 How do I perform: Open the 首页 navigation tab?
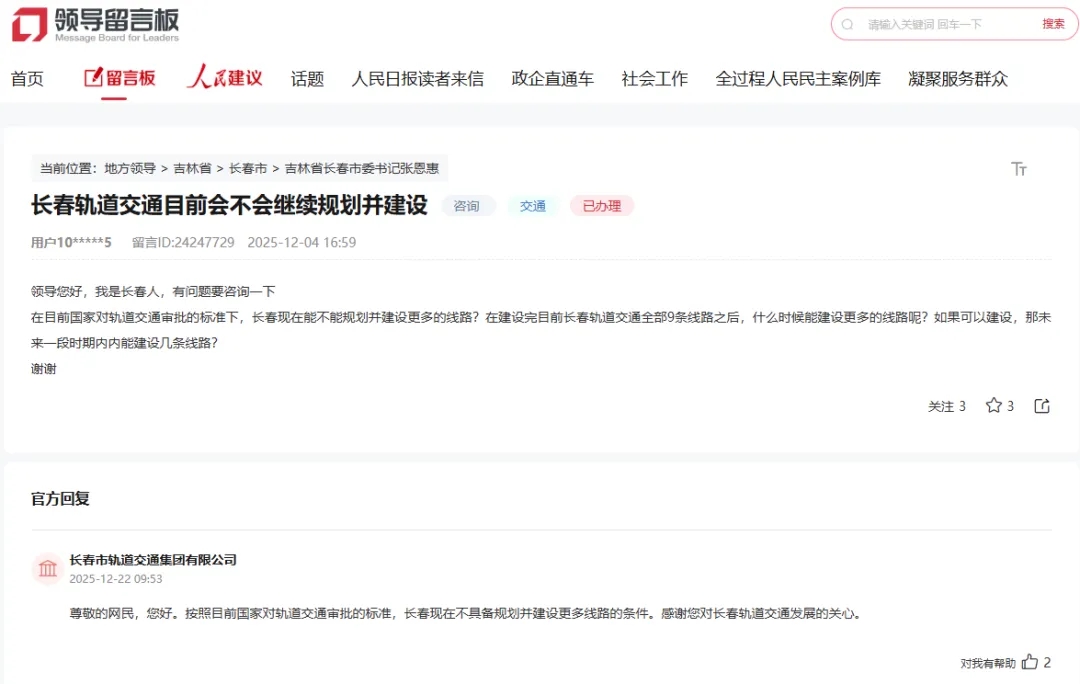(x=27, y=79)
